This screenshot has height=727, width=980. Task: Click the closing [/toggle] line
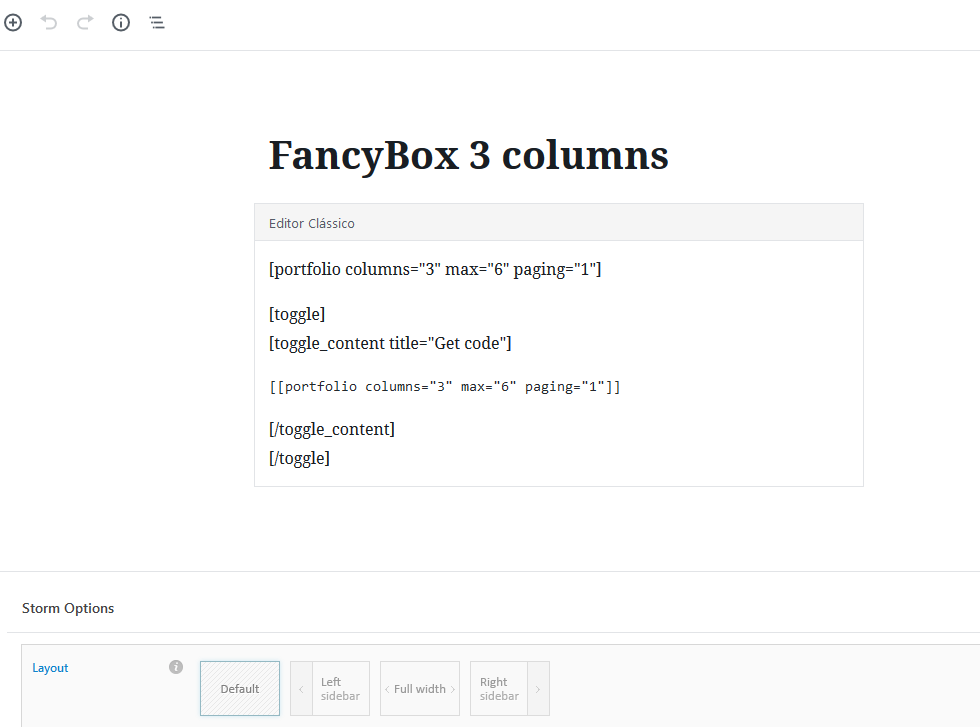299,458
